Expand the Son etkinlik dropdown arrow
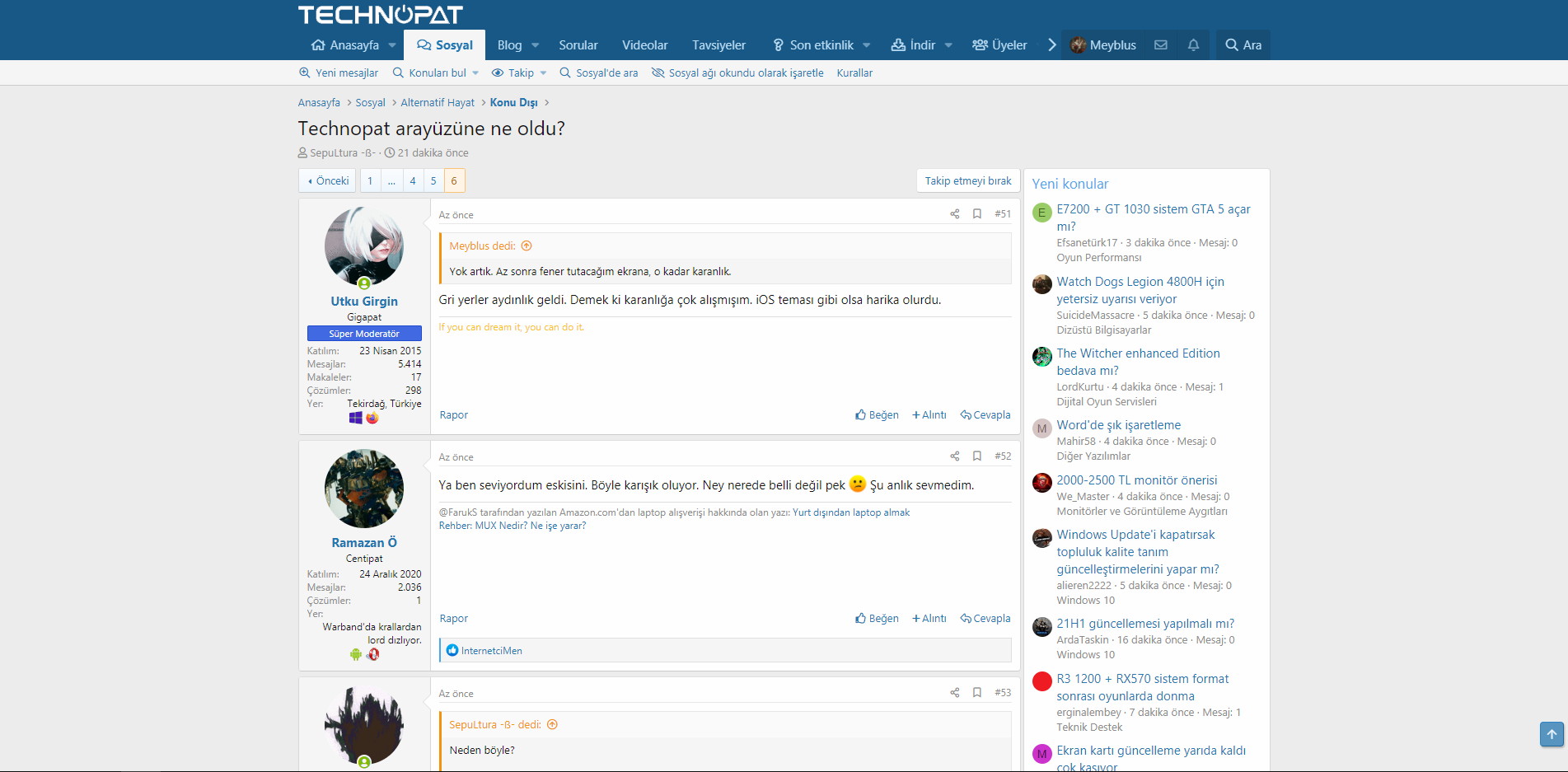Image resolution: width=1568 pixels, height=772 pixels. click(x=867, y=45)
